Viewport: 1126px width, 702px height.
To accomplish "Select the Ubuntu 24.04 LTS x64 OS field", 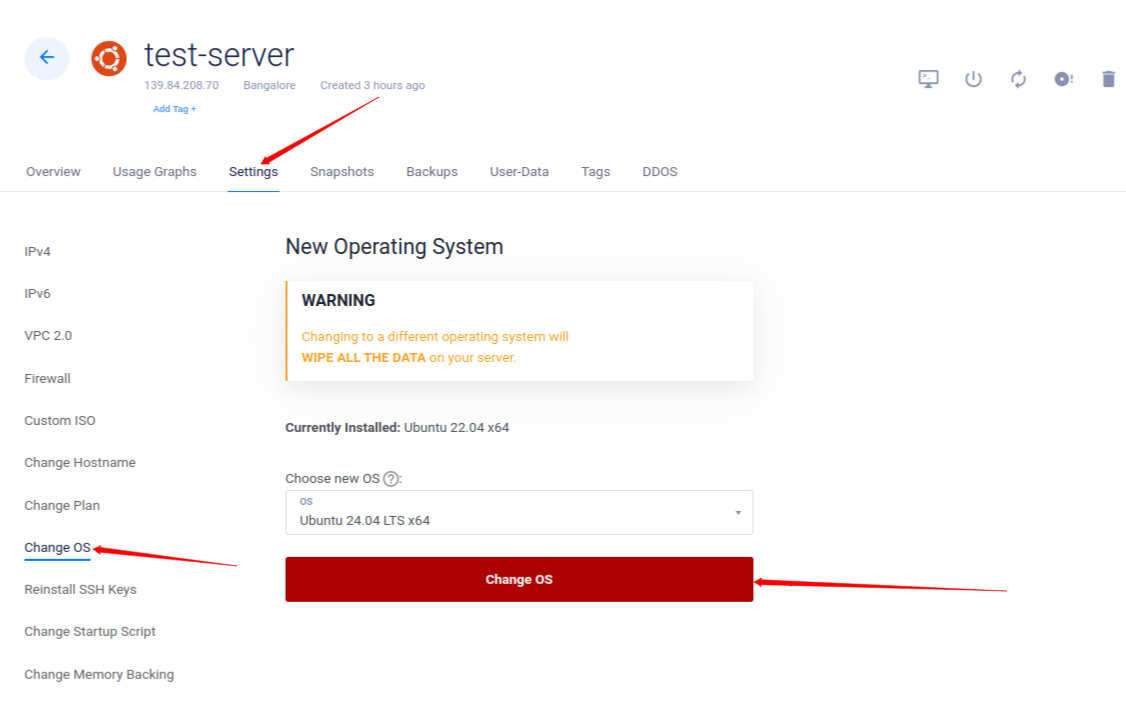I will click(519, 513).
